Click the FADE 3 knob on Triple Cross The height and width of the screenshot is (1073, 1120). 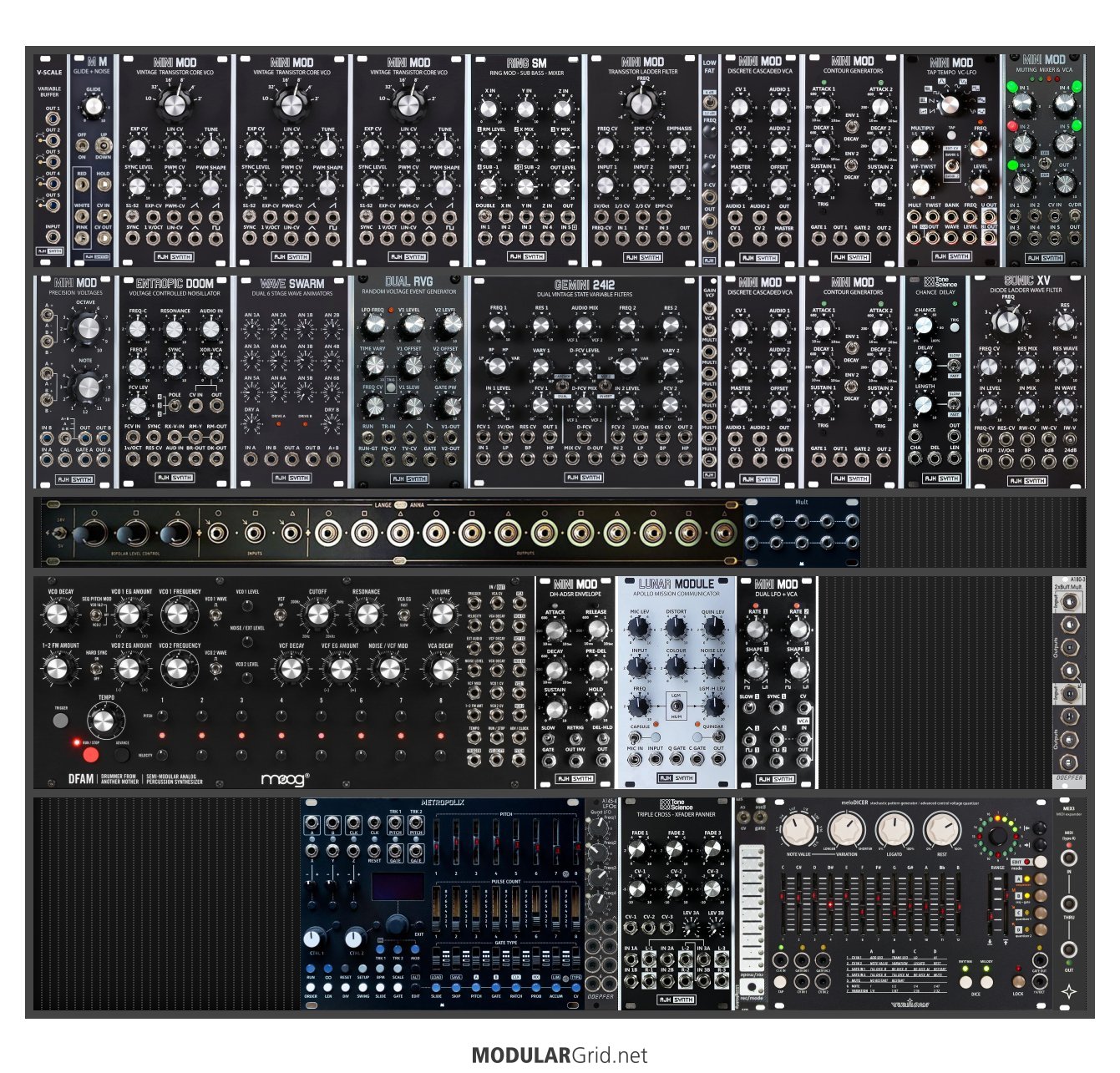click(x=712, y=849)
